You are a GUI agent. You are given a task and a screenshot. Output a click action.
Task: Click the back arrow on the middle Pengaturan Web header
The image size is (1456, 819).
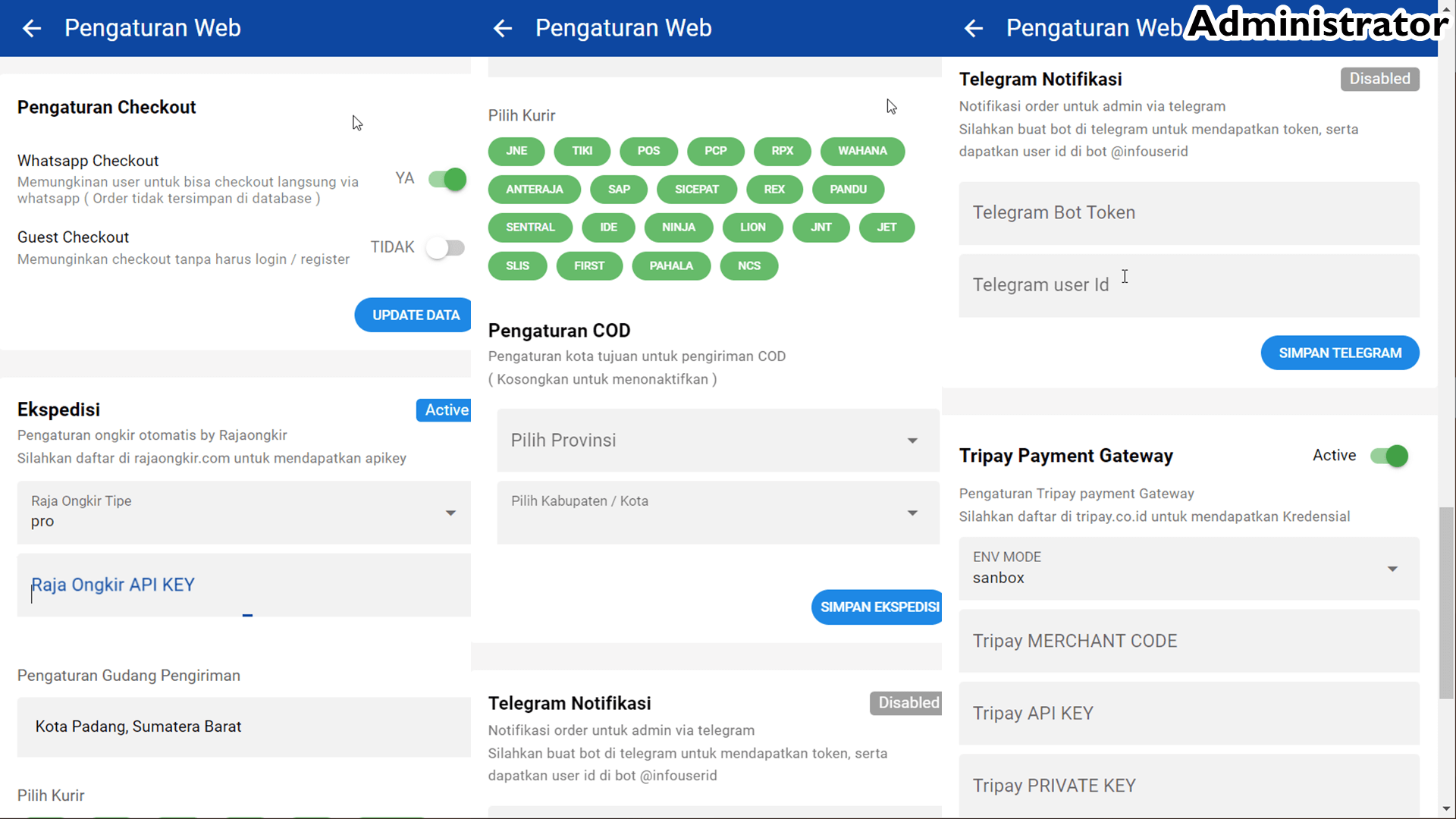coord(503,28)
